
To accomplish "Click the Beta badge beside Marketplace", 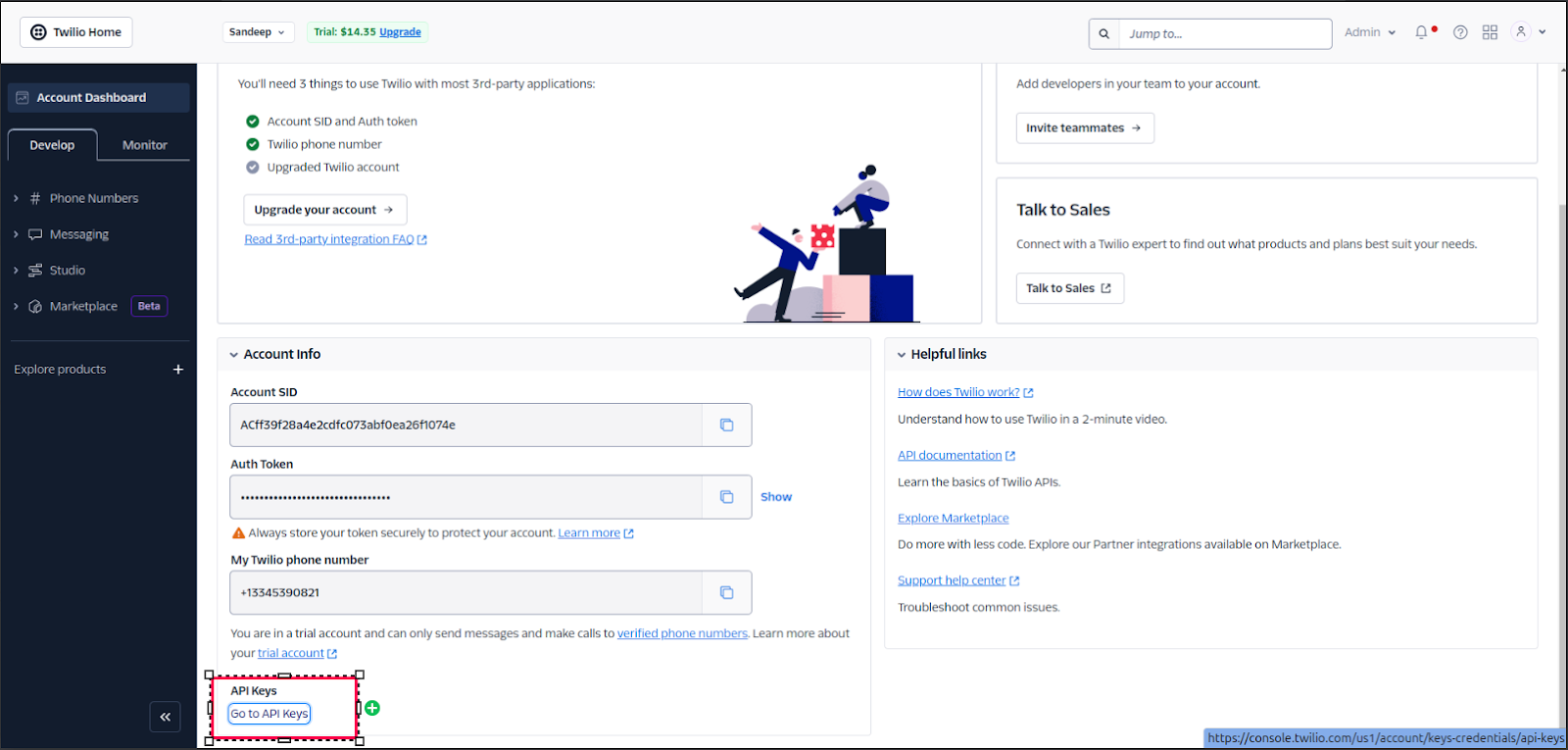I will [149, 306].
